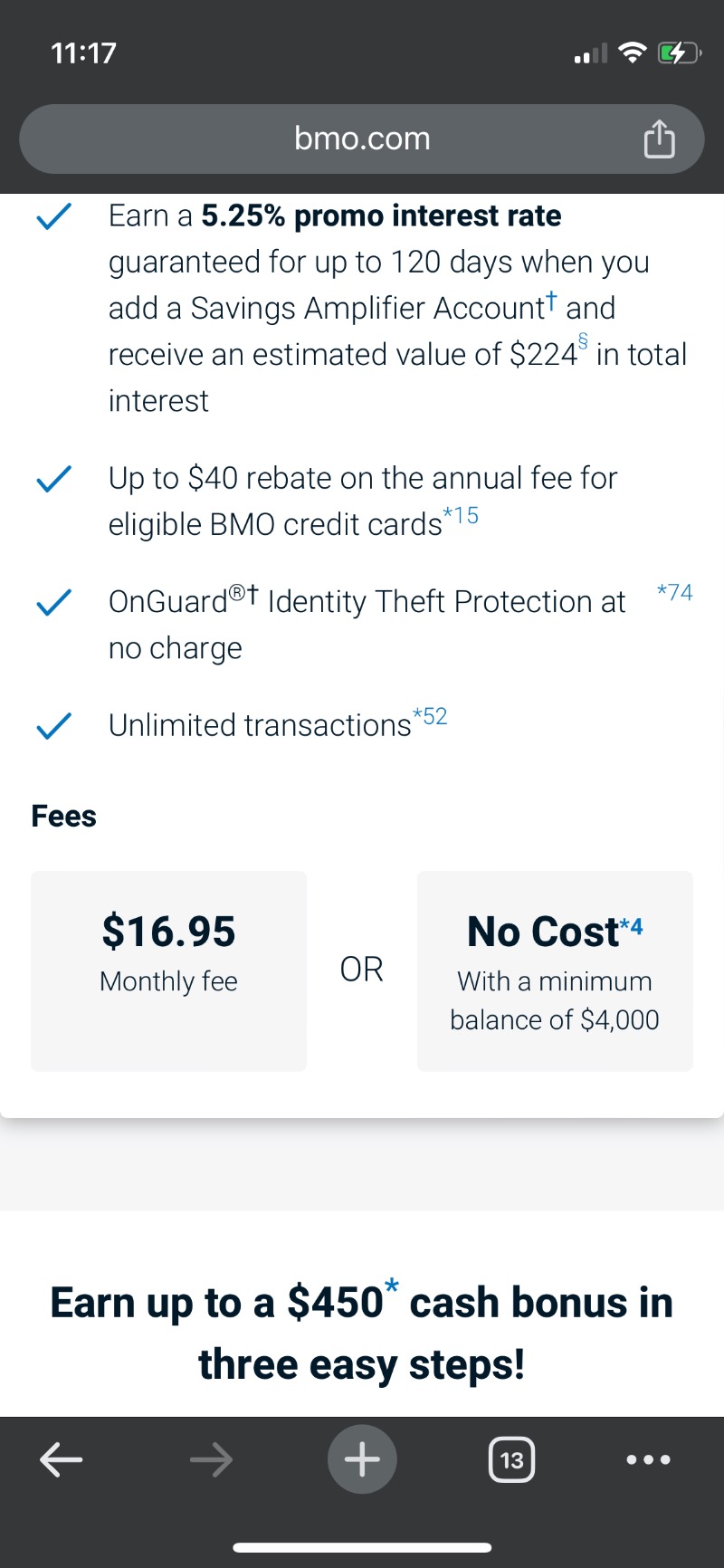
Task: Tap the home indicator bar at bottom
Action: click(x=362, y=1548)
